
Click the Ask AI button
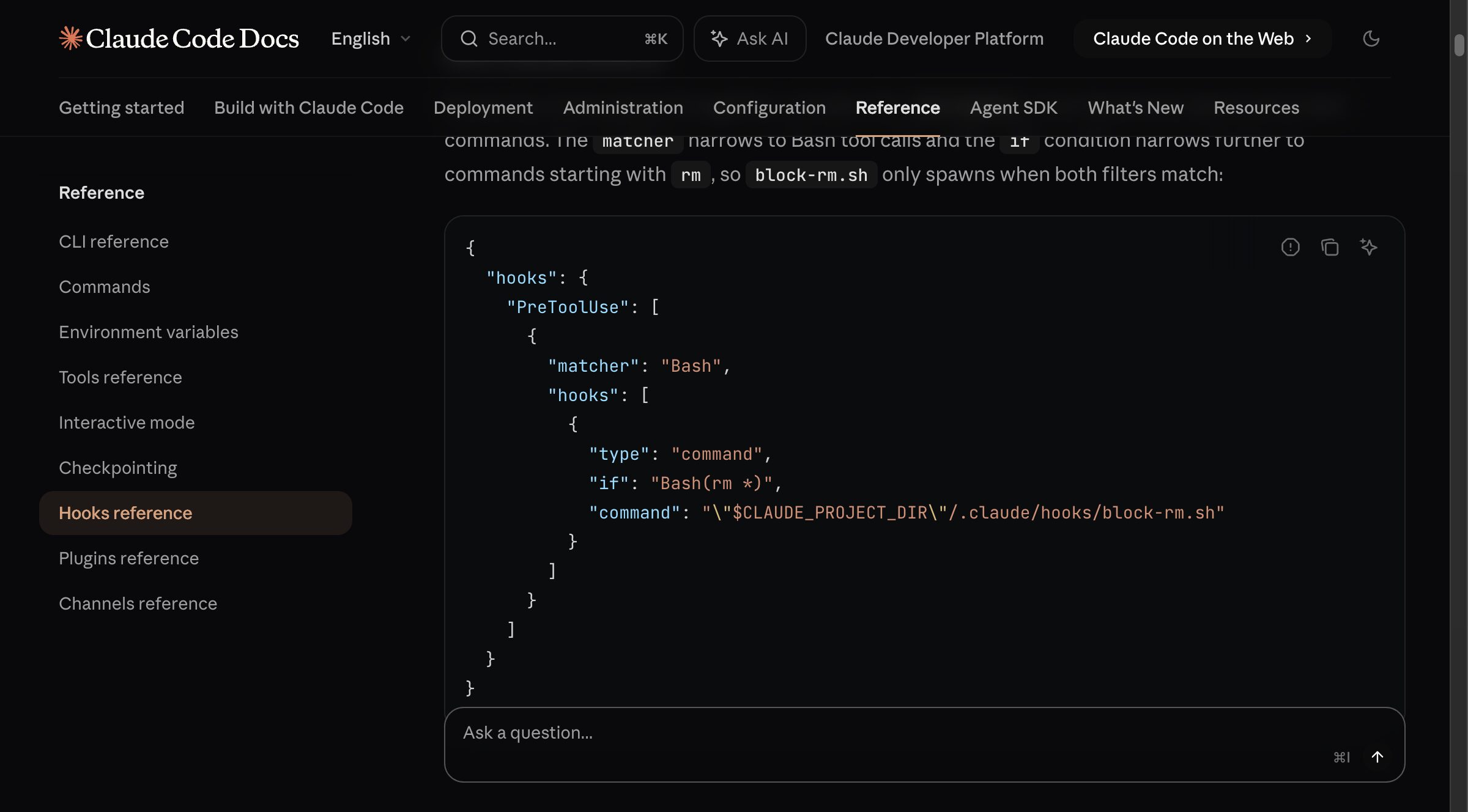tap(750, 39)
